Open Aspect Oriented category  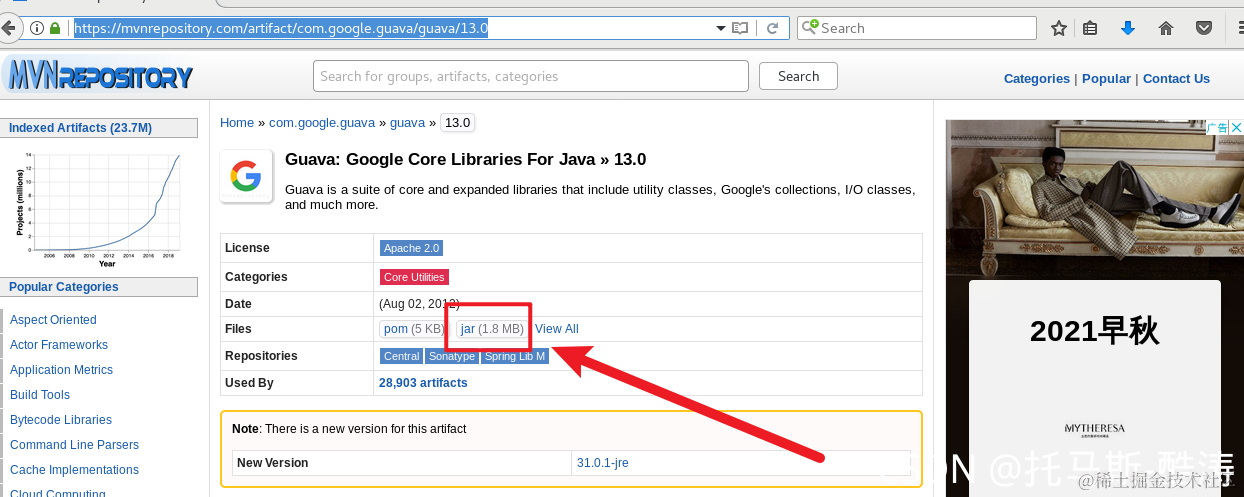[x=53, y=320]
